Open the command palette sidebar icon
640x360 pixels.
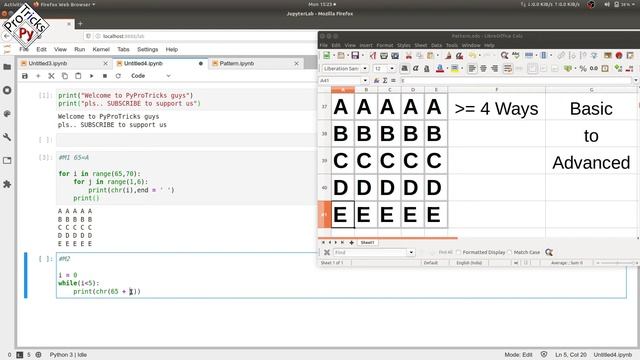pyautogui.click(x=7, y=113)
